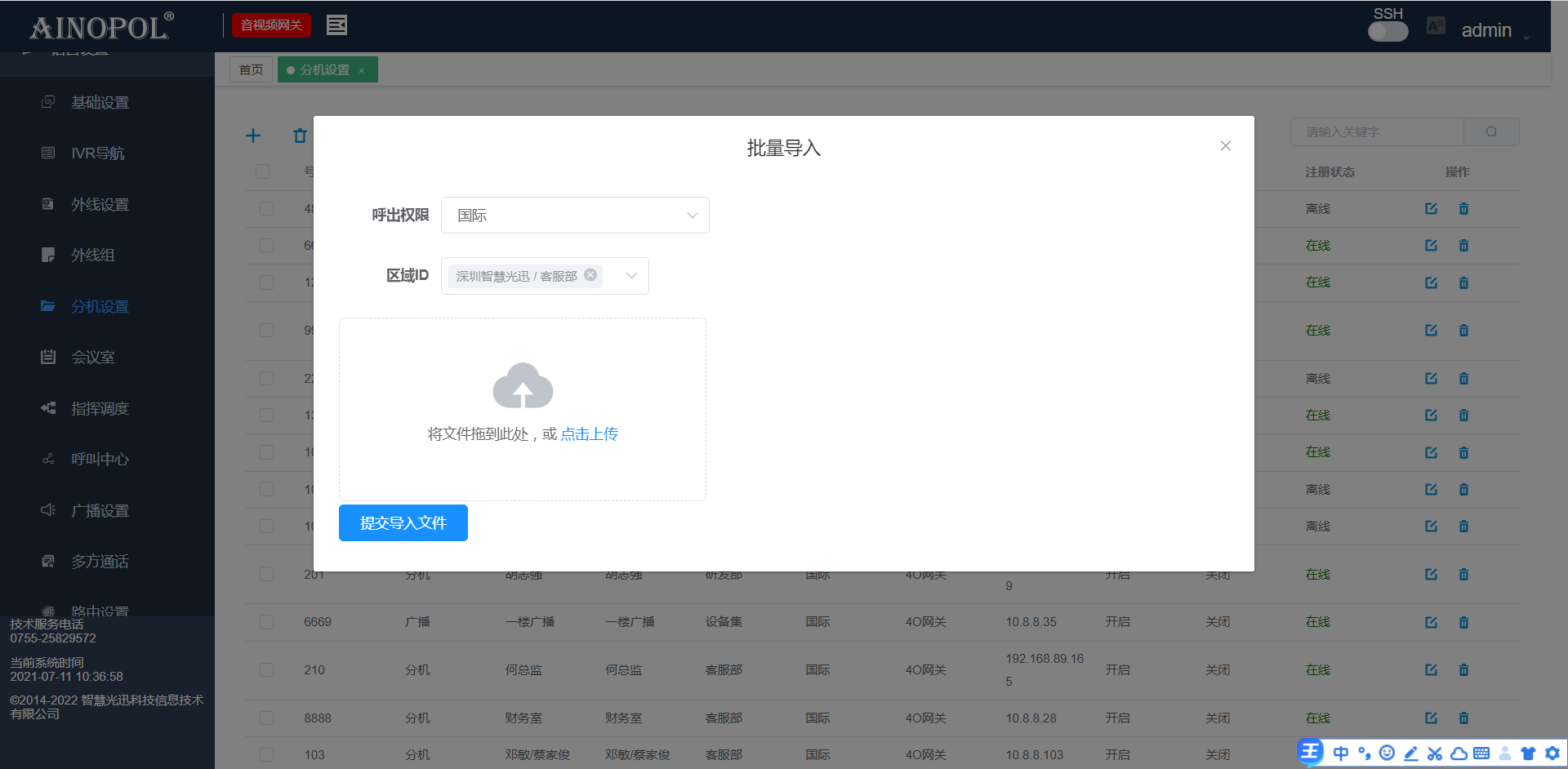Click the keyword search input field

(x=1377, y=132)
